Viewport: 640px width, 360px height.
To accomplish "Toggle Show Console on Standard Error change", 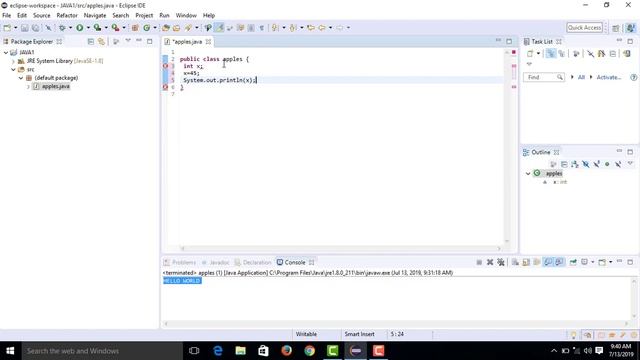I will coord(559,262).
